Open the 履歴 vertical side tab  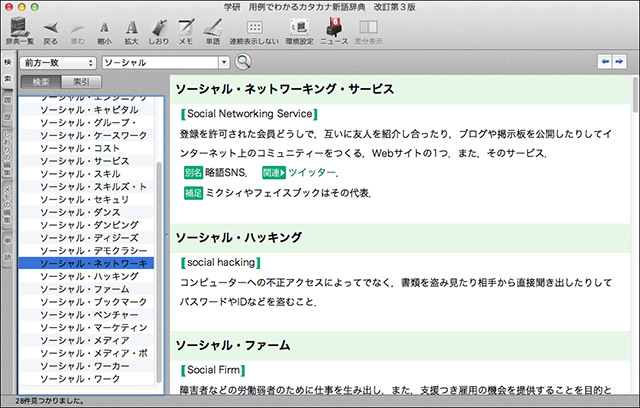7,109
